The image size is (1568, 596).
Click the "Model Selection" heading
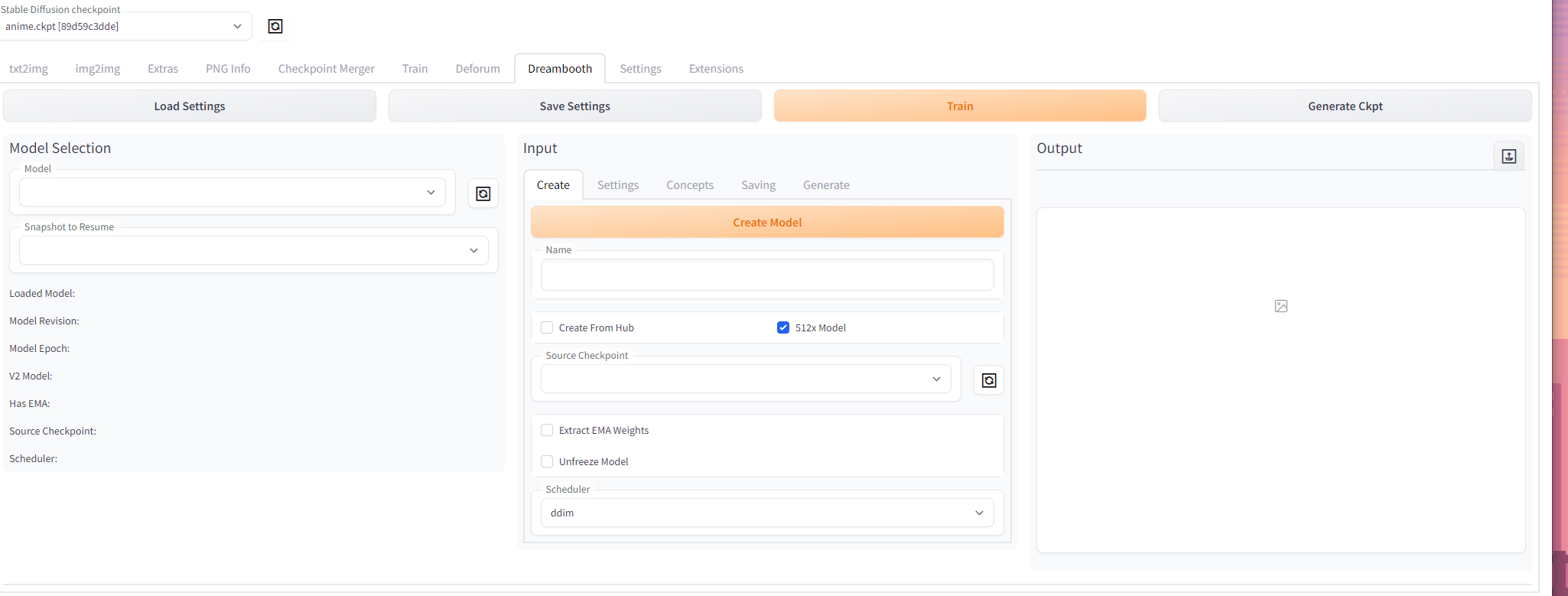[60, 148]
